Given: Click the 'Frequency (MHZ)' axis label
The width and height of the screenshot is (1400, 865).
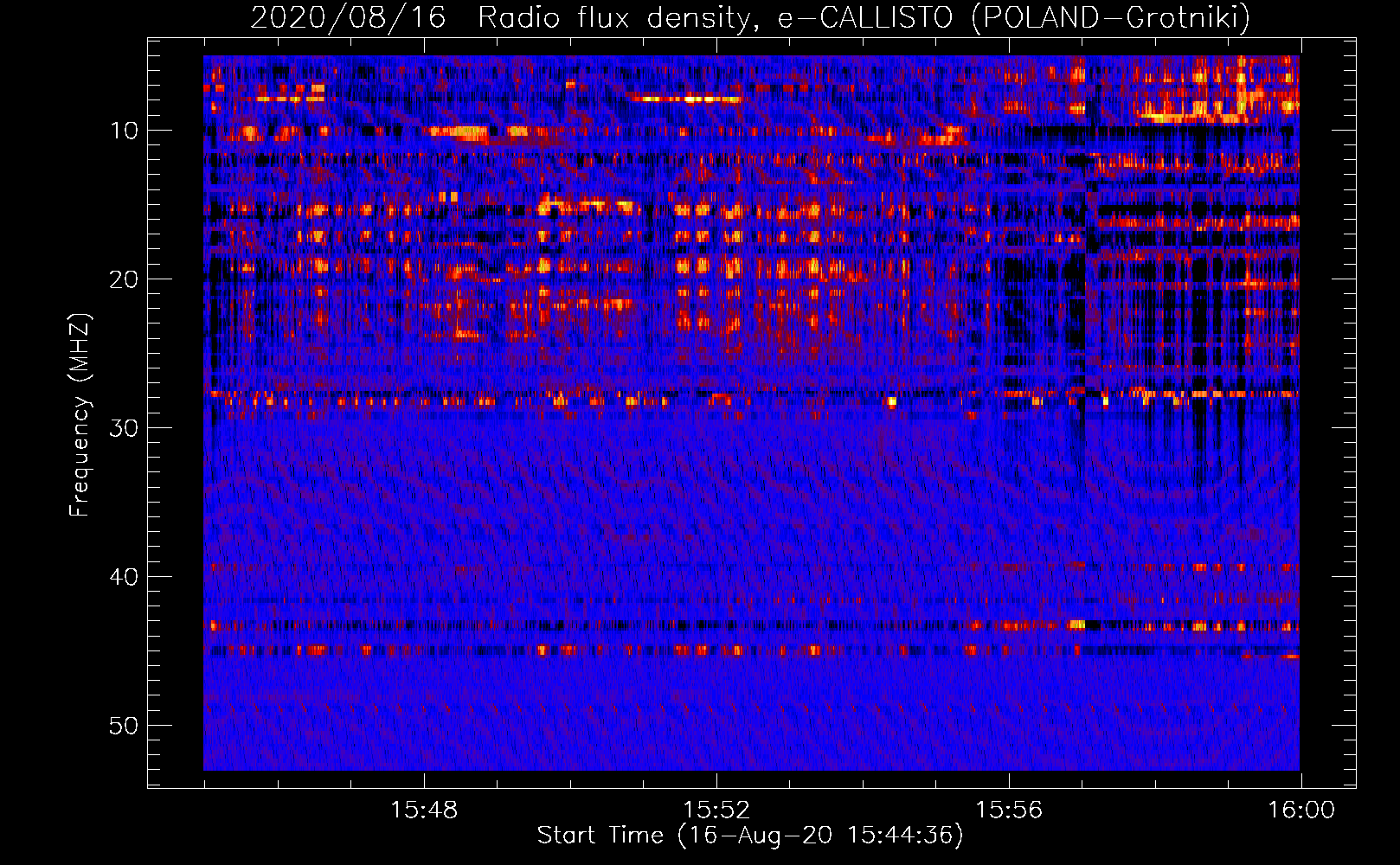Looking at the screenshot, I should point(80,415).
